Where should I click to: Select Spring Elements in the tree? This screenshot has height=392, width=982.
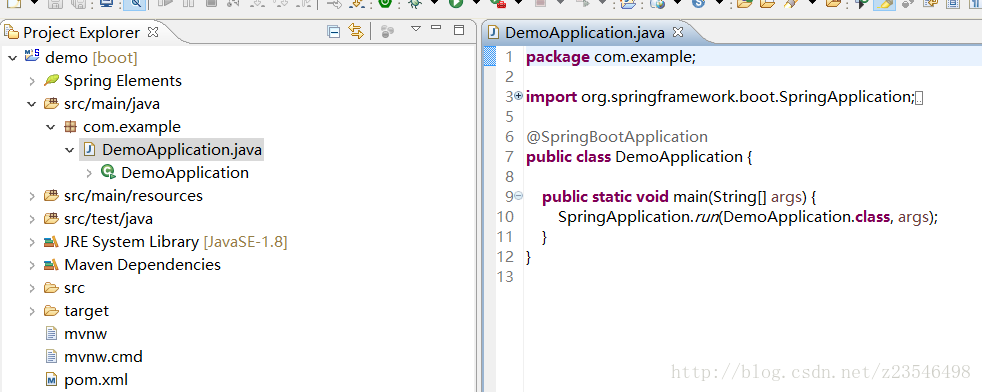[x=123, y=81]
